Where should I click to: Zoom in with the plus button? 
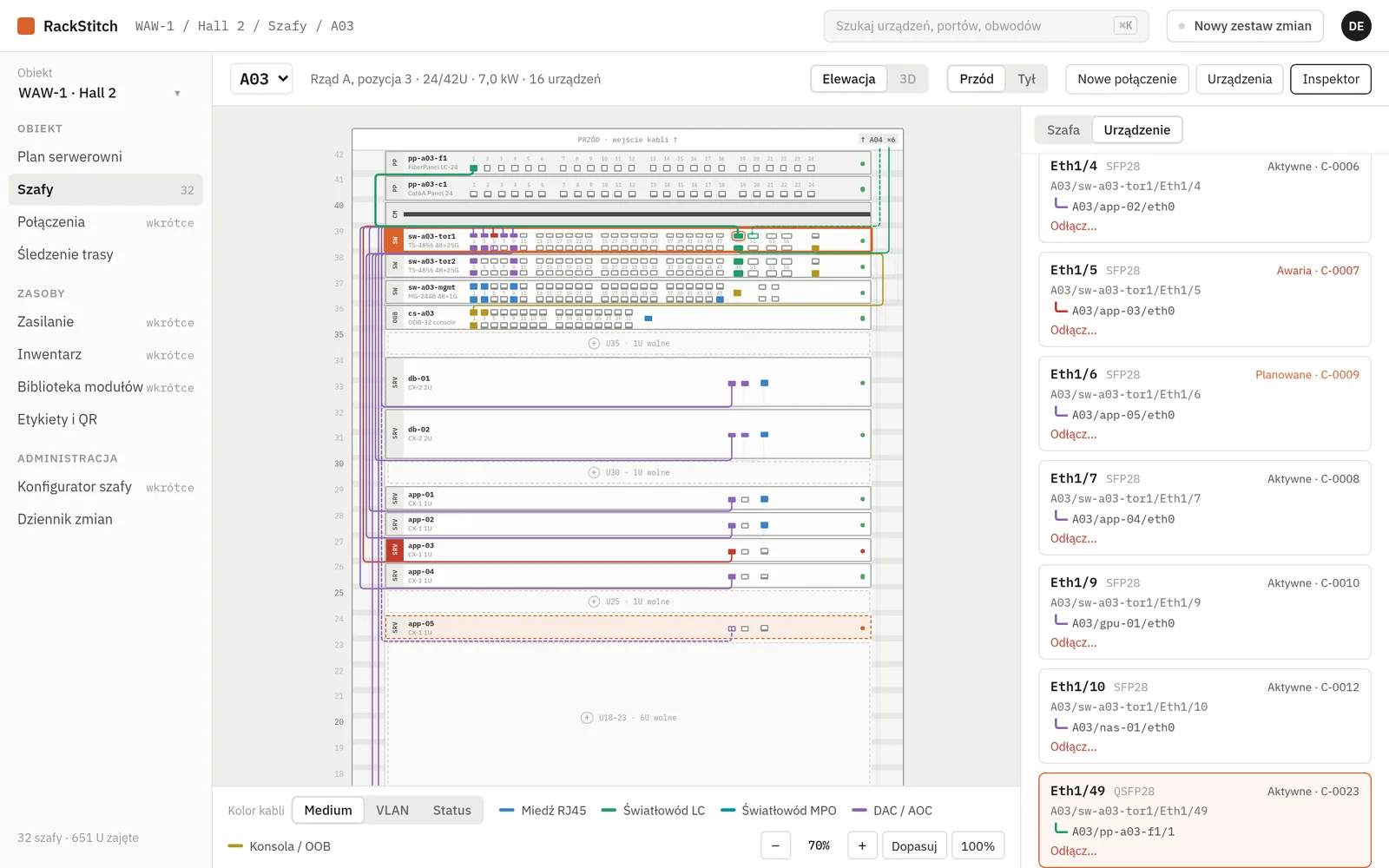click(862, 845)
